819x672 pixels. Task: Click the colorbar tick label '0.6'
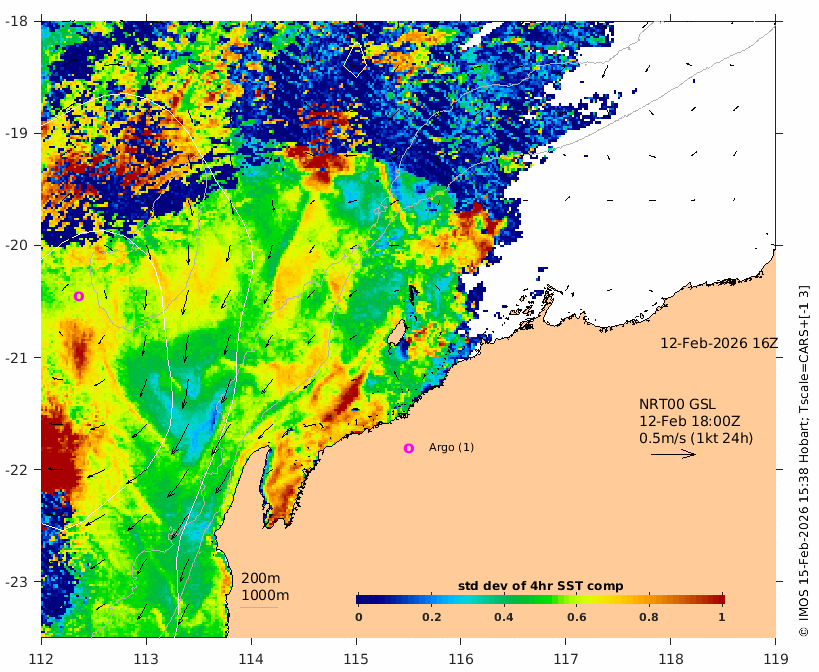(x=577, y=617)
